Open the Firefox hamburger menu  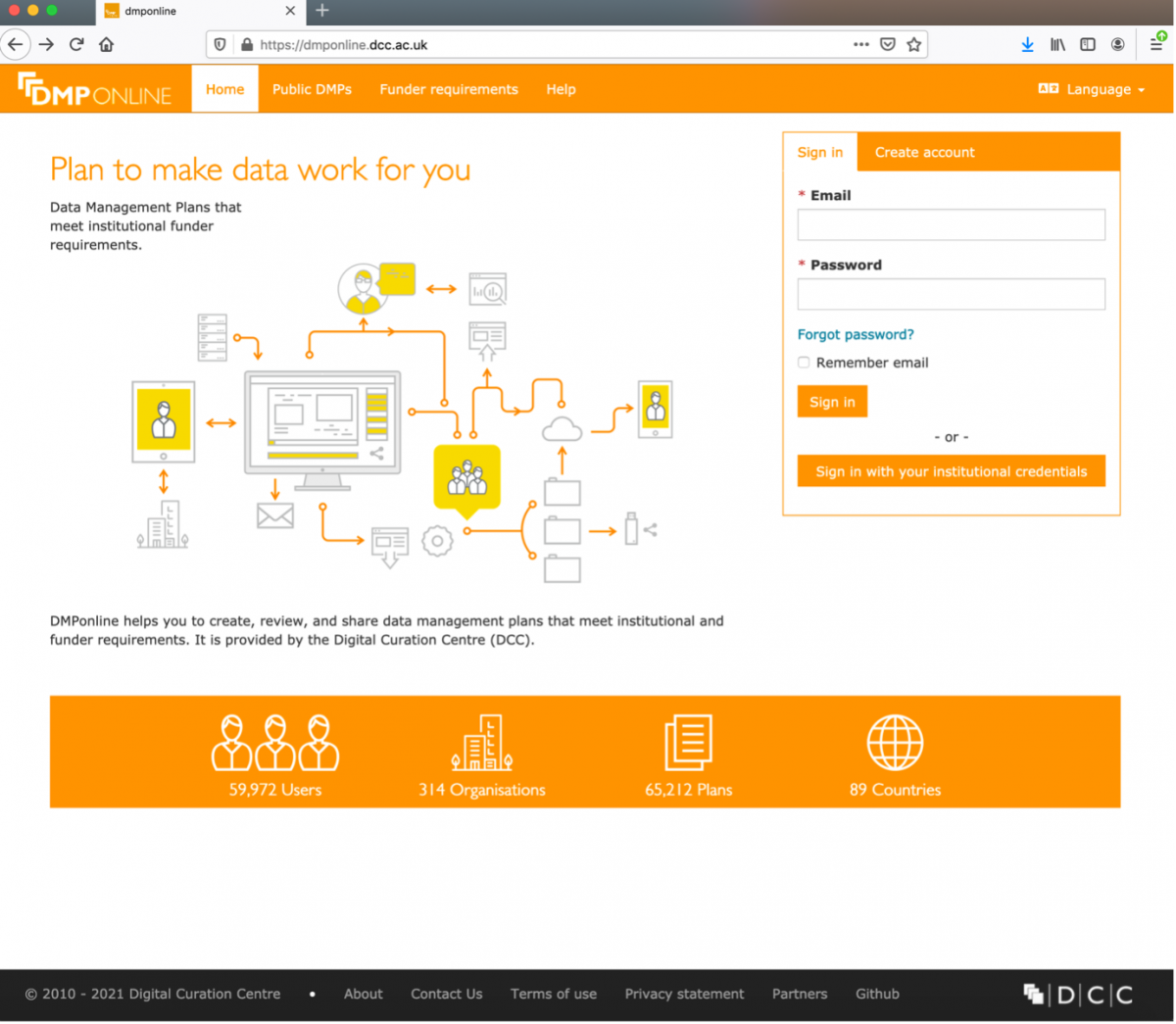click(x=1156, y=44)
